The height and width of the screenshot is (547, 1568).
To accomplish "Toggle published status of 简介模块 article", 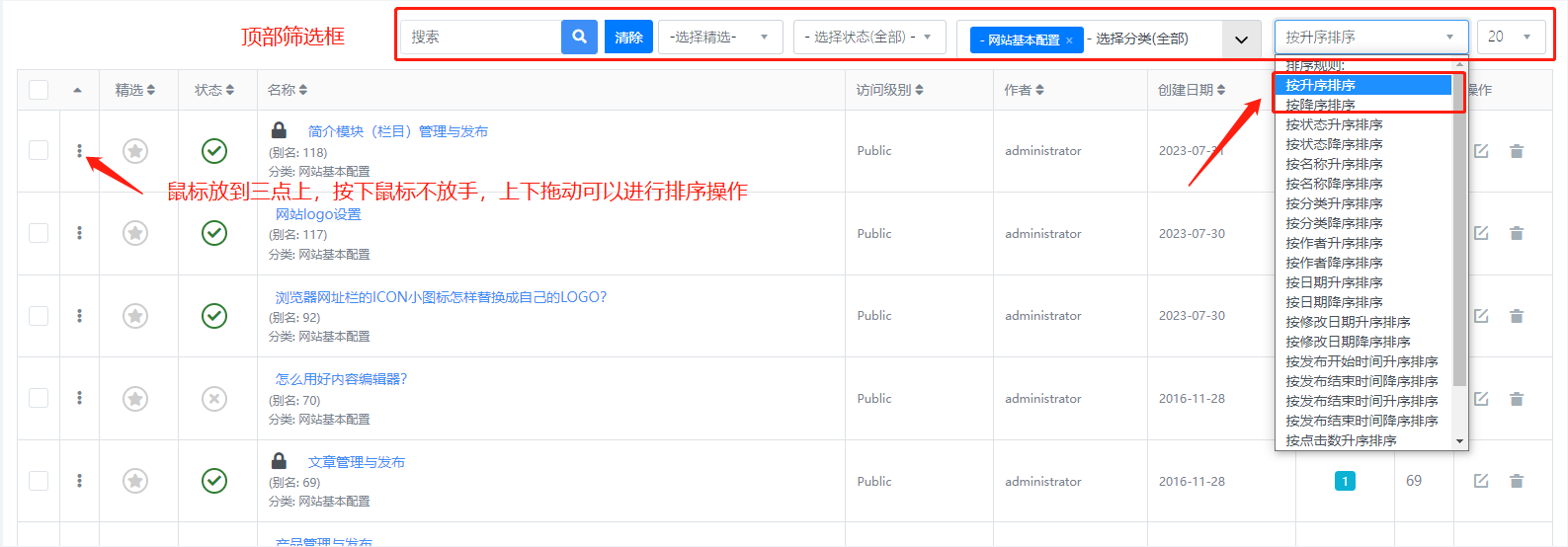I will [x=214, y=151].
